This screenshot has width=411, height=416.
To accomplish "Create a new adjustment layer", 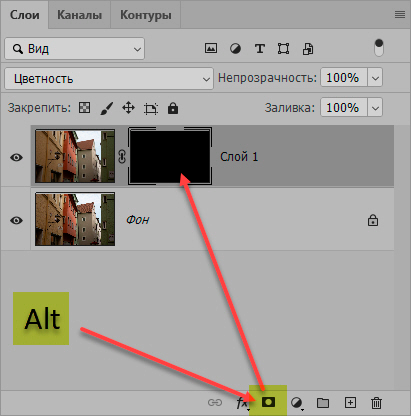I will click(297, 403).
